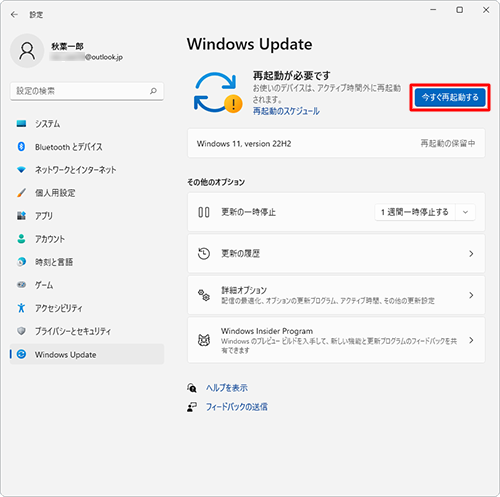Select Windows Update in the sidebar

[87, 354]
